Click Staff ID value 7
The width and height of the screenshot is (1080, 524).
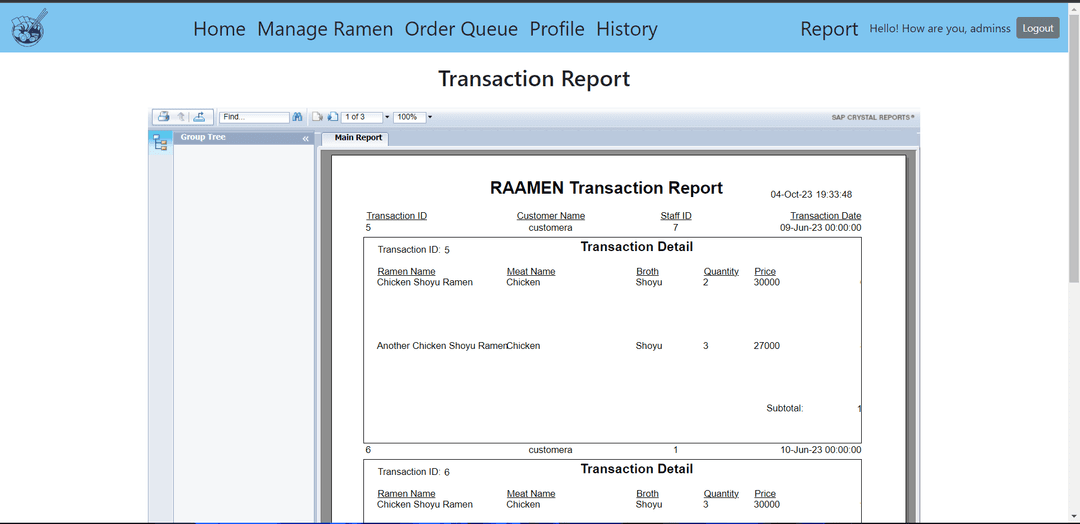tap(676, 227)
